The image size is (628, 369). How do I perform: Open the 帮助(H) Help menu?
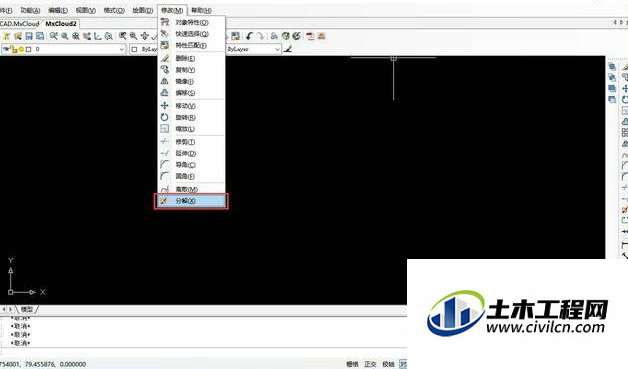[x=201, y=10]
